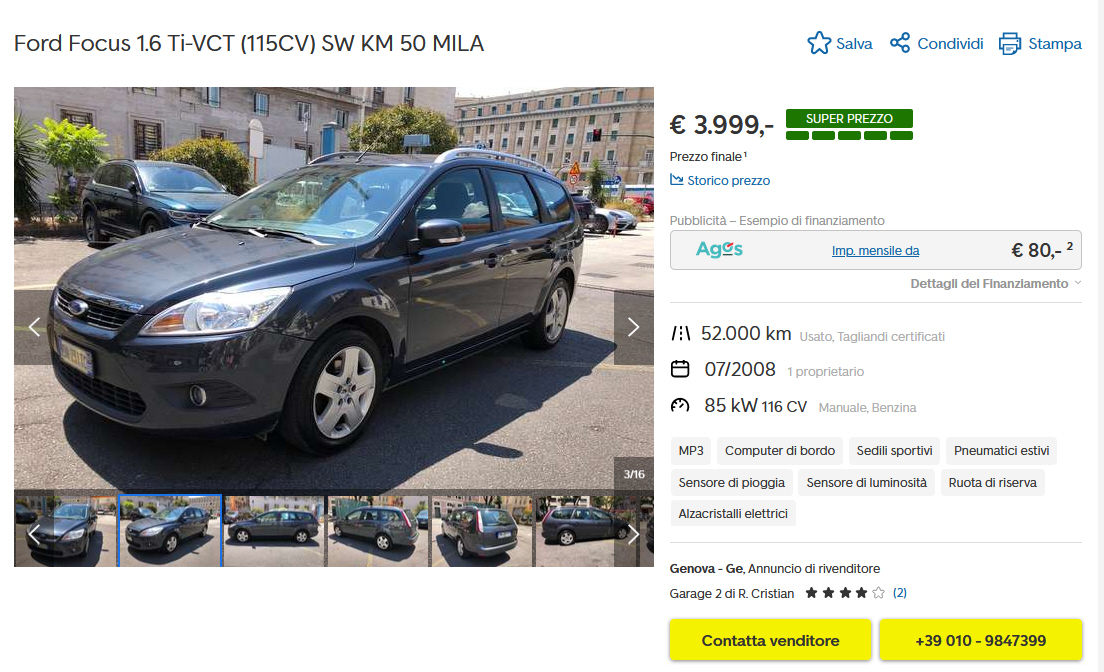Move the thumbnail strip back with left arrow
Viewport: 1104px width, 672px height.
point(34,534)
